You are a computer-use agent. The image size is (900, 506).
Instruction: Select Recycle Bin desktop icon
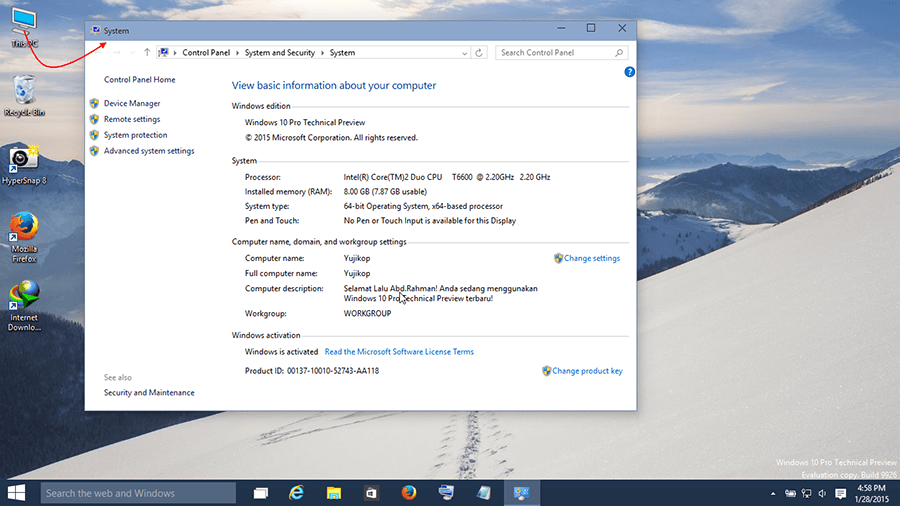coord(24,96)
